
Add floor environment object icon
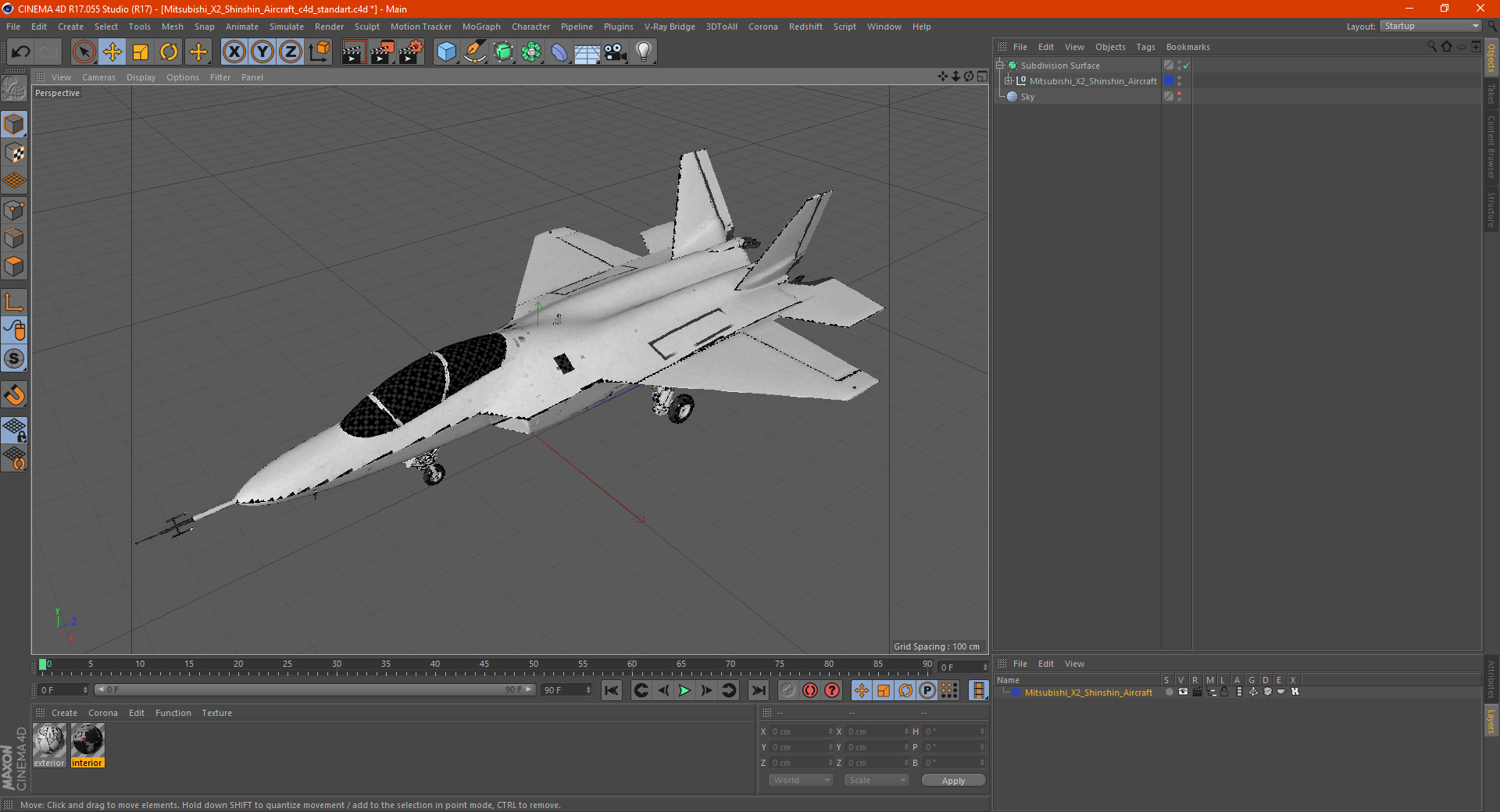click(587, 52)
